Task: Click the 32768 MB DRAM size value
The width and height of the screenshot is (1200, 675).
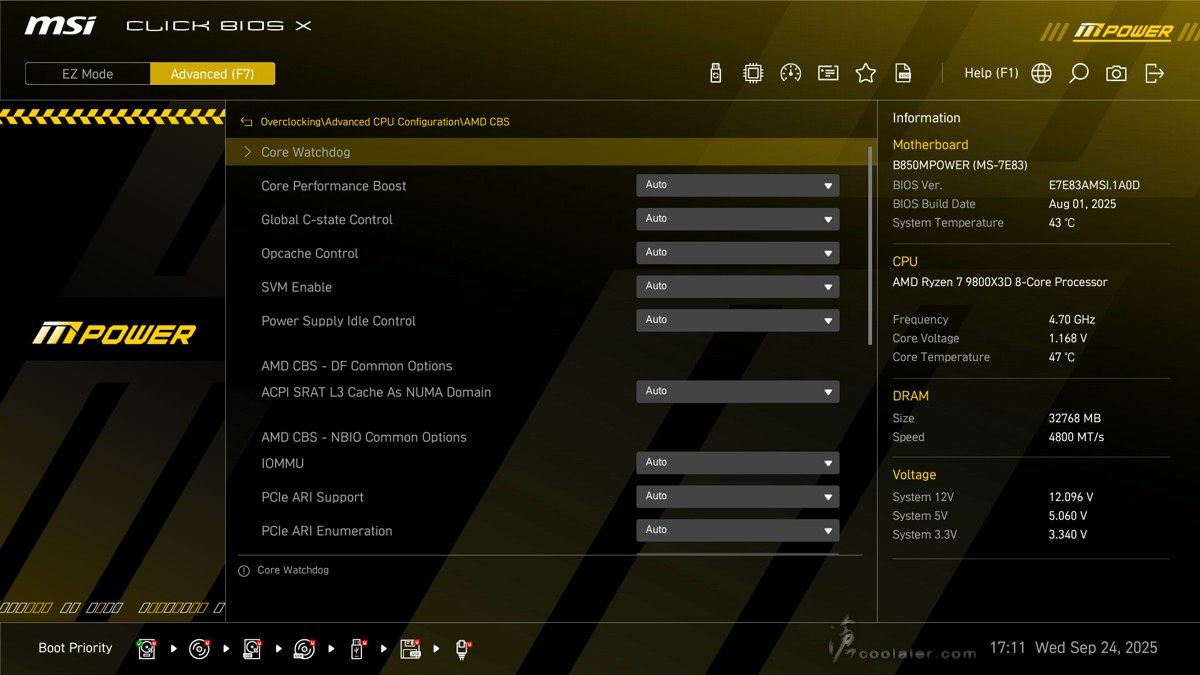Action: coord(1075,419)
